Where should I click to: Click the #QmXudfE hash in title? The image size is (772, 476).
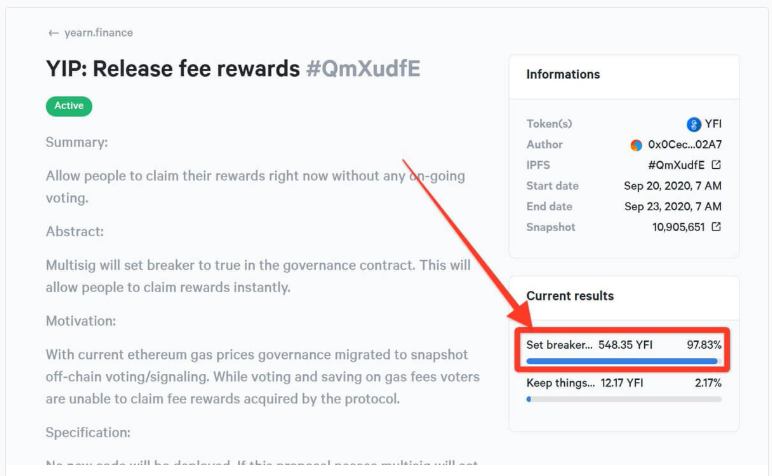[363, 69]
